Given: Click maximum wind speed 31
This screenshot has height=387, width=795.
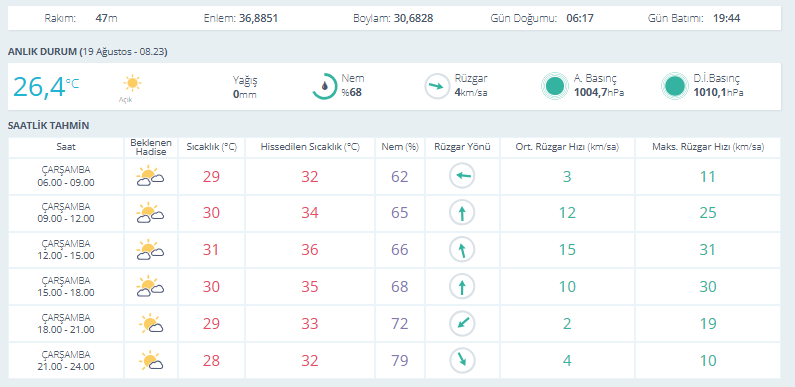Looking at the screenshot, I should tap(707, 250).
